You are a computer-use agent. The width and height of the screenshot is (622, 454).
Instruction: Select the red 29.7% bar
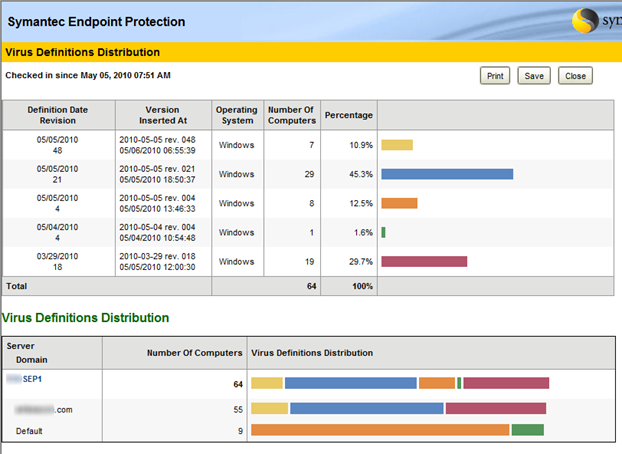coord(424,262)
